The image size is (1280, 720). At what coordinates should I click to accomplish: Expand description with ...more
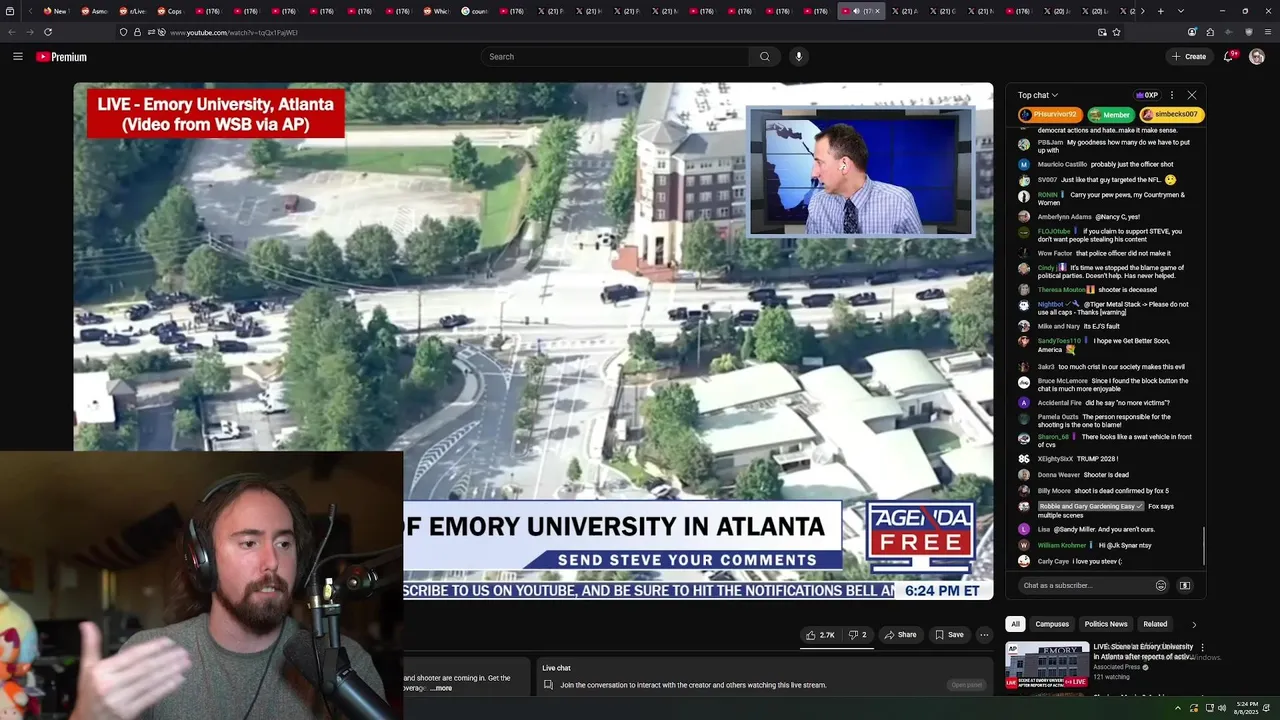441,688
